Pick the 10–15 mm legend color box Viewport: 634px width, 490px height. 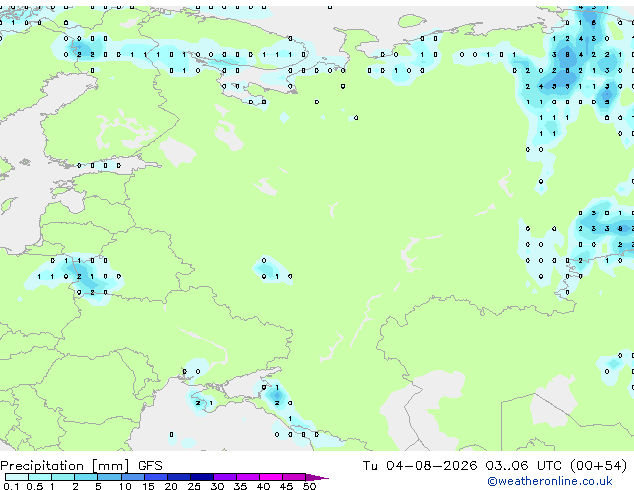132,477
